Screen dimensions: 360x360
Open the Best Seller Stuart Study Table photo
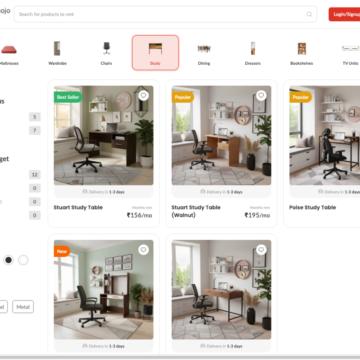pos(104,135)
